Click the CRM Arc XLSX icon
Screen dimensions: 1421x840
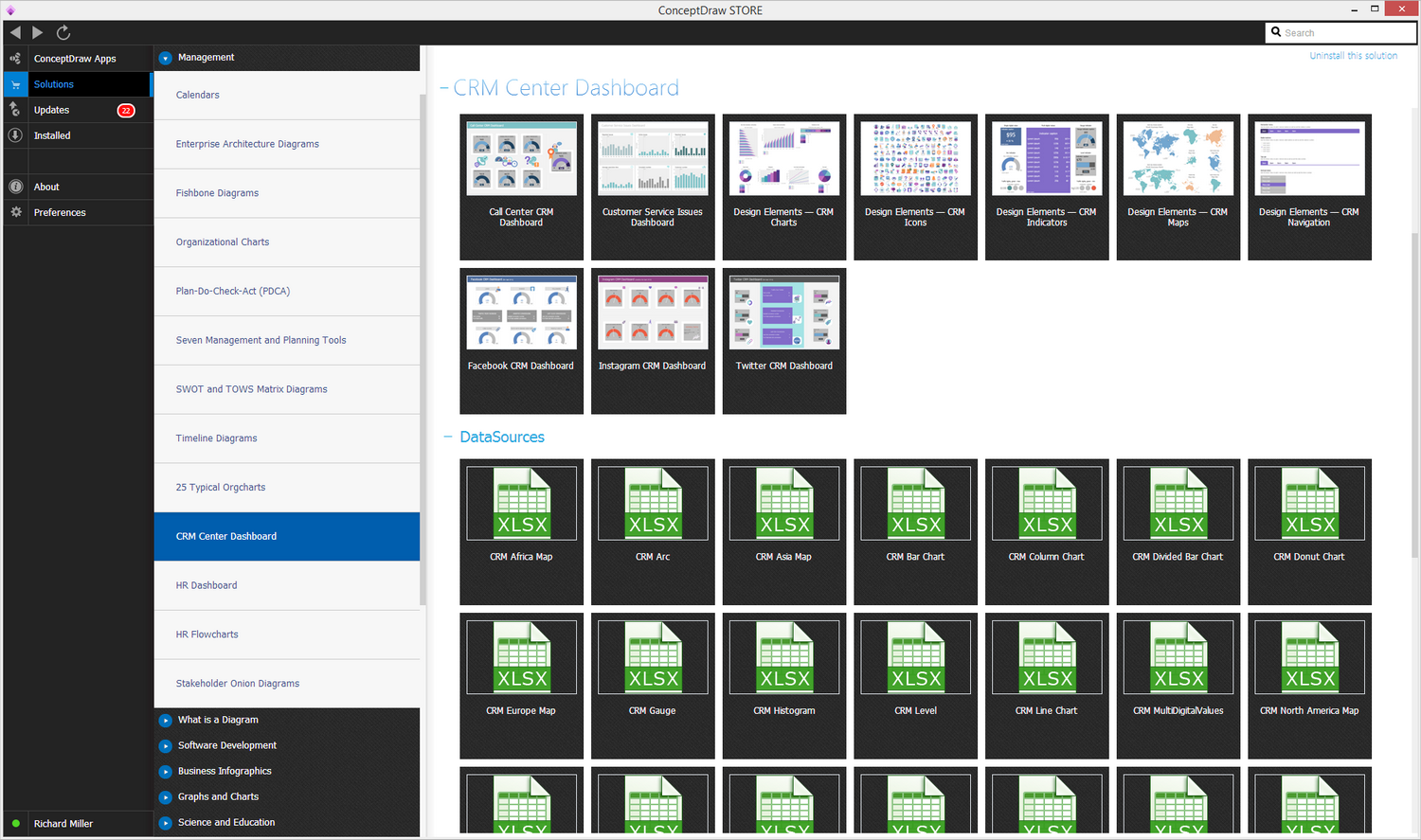pyautogui.click(x=653, y=503)
